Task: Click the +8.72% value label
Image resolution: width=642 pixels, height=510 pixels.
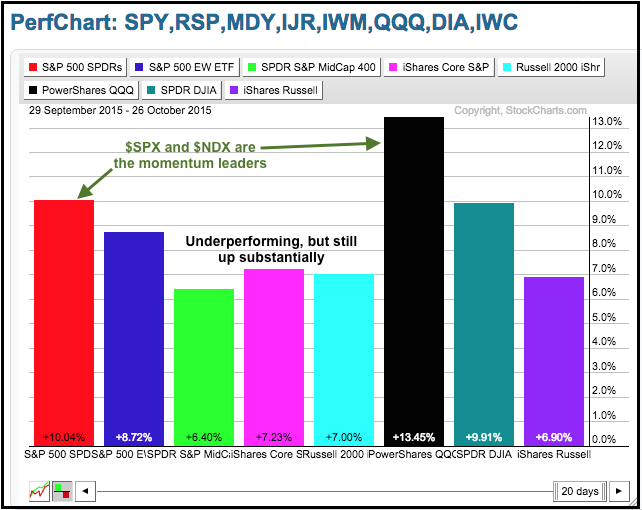Action: coord(134,437)
